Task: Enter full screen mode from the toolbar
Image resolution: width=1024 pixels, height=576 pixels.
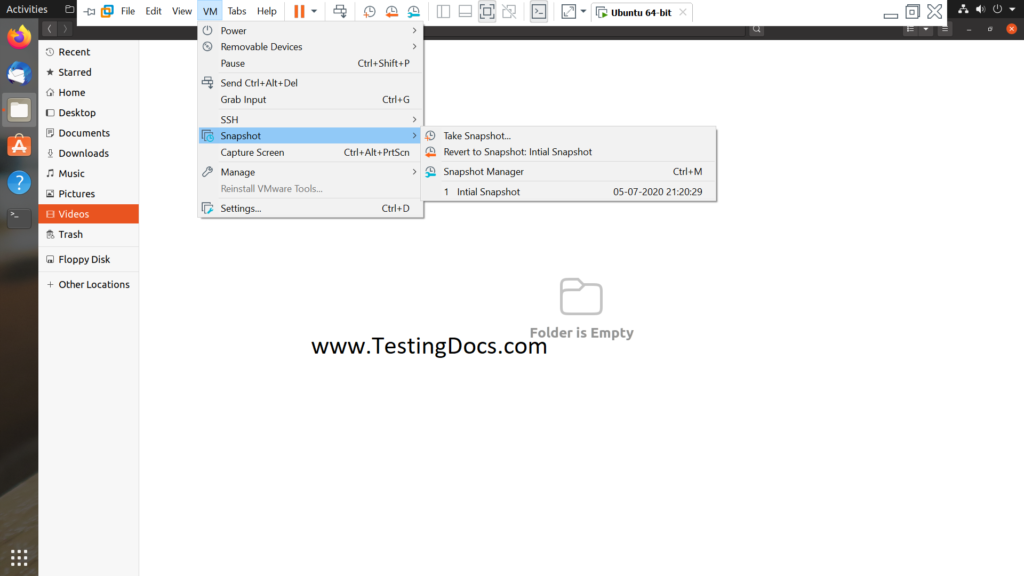Action: pos(487,11)
